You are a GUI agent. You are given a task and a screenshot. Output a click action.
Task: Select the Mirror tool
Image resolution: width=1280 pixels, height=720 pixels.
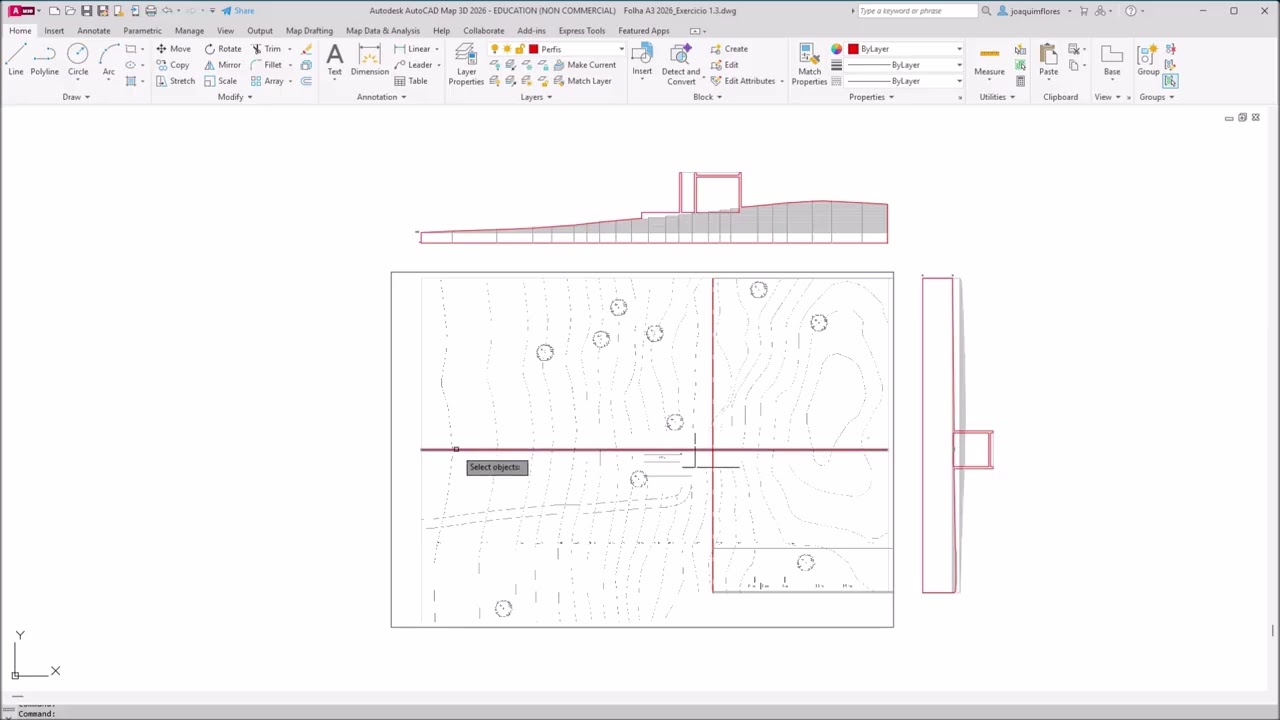[222, 65]
